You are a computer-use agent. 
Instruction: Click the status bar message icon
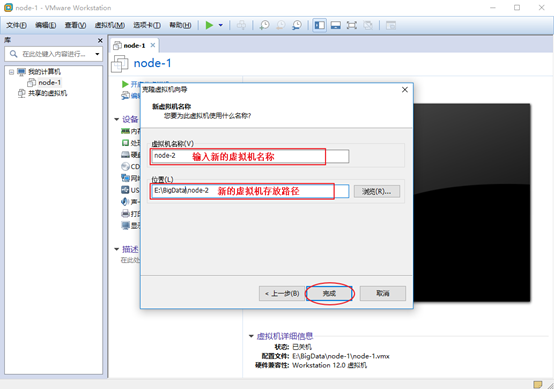(538, 384)
